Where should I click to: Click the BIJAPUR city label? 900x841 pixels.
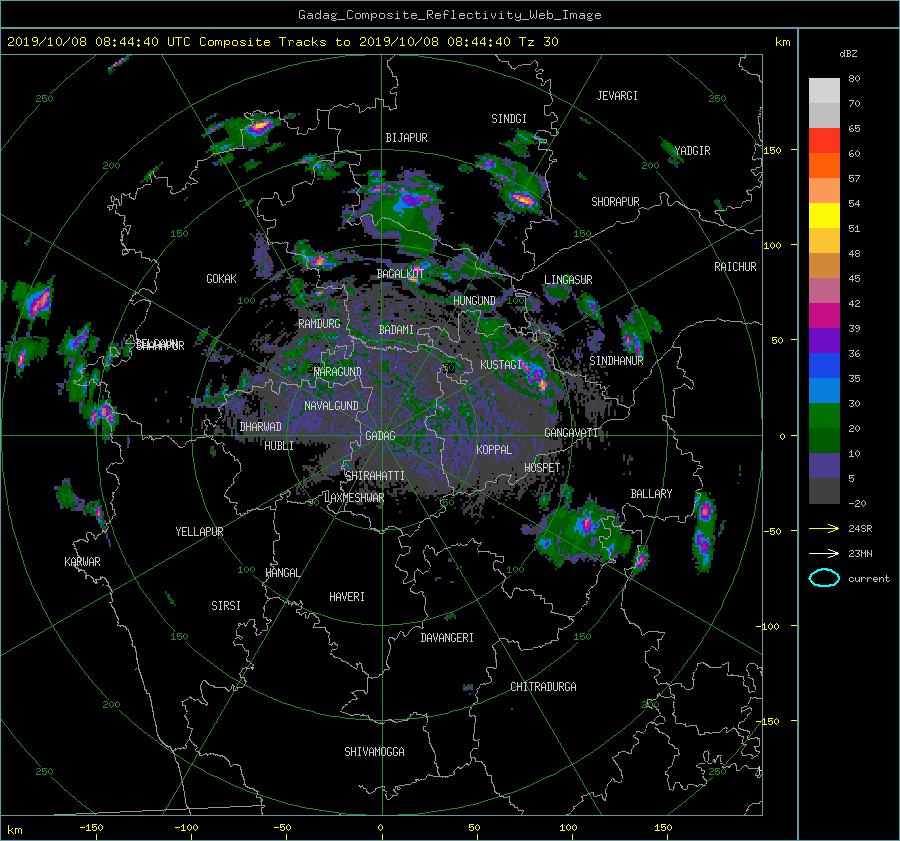(x=406, y=138)
